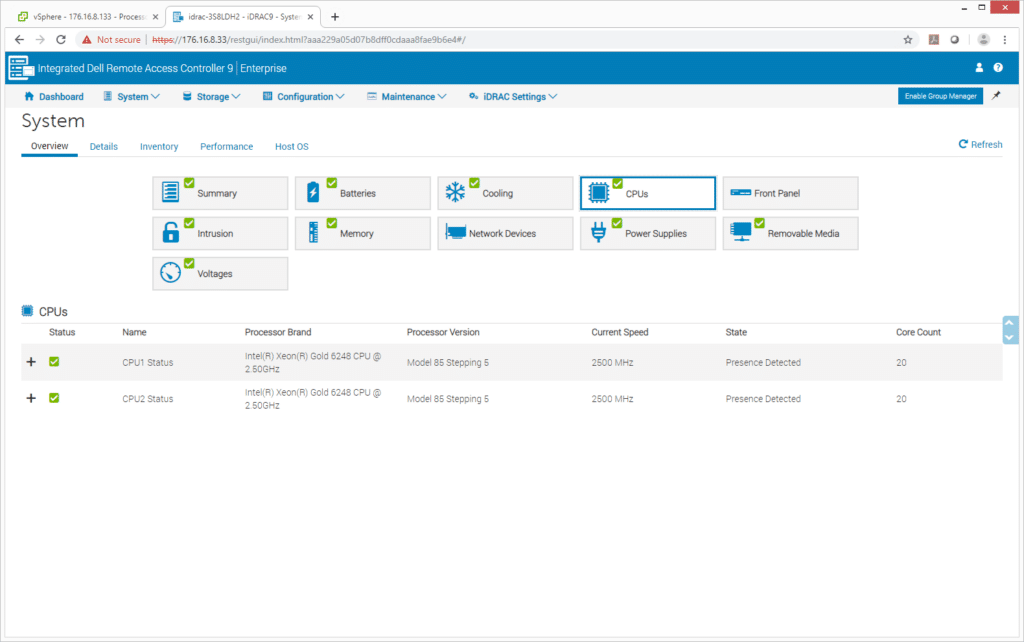Screen dimensions: 1024x642
Task: Click the CPU1 Status name cell
Action: pos(148,362)
